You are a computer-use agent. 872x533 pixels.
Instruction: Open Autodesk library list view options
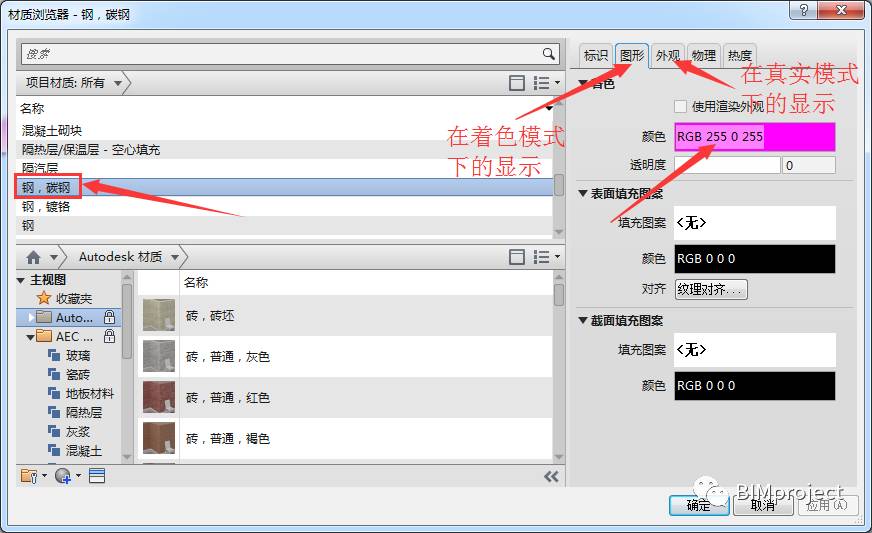(x=546, y=256)
